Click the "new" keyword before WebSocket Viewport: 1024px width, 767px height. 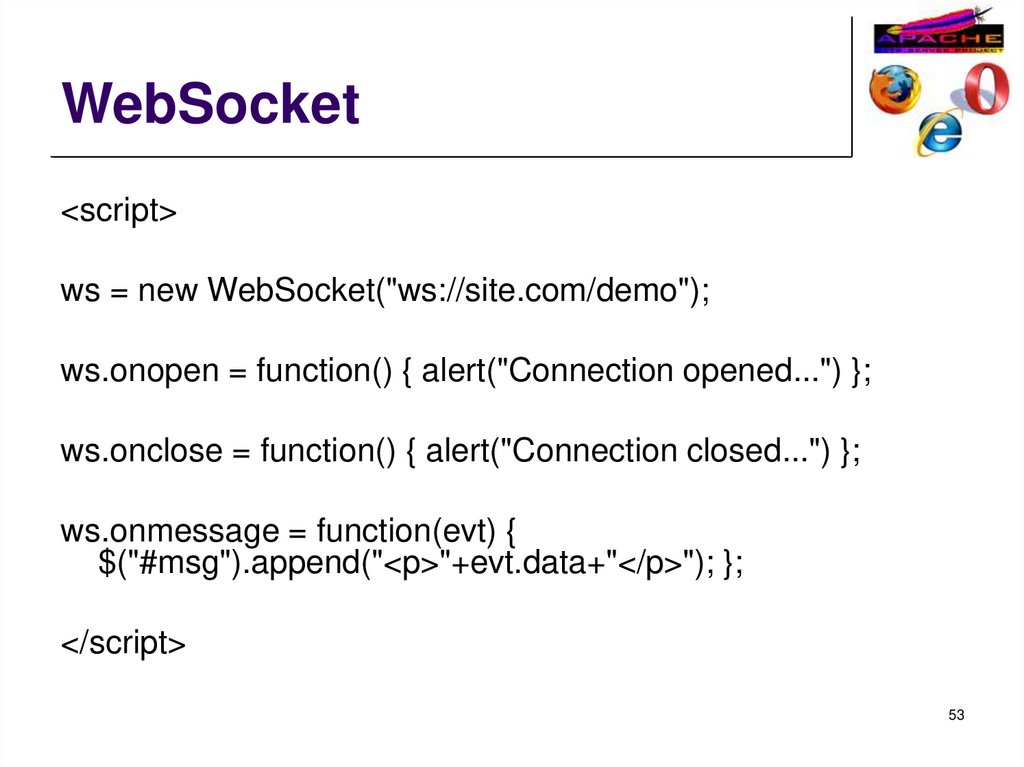pos(168,291)
